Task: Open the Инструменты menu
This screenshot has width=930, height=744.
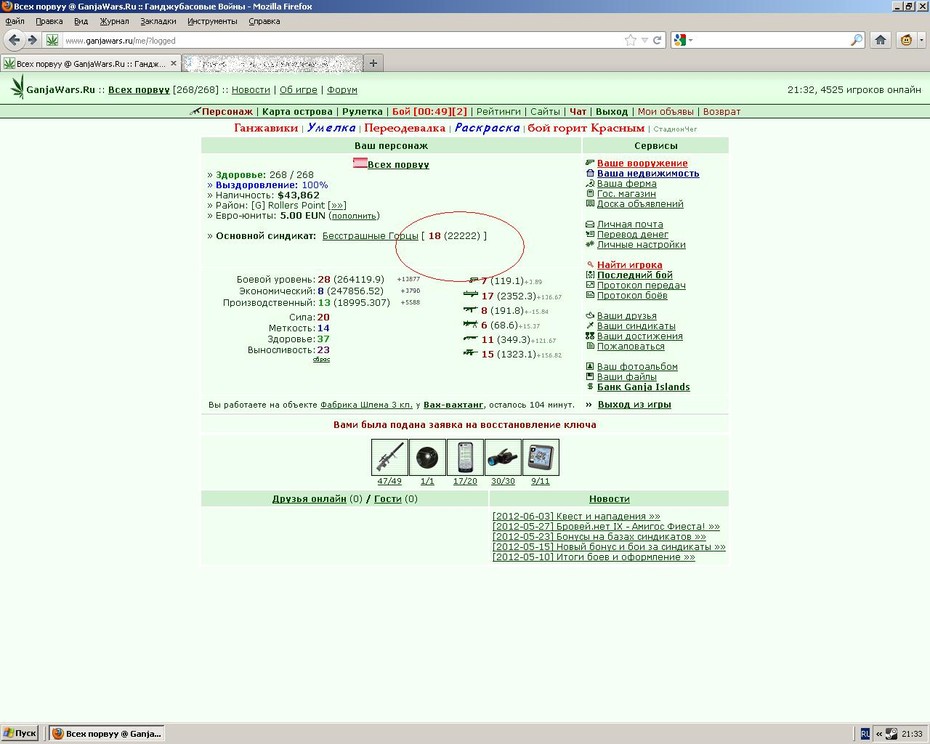Action: pos(212,21)
